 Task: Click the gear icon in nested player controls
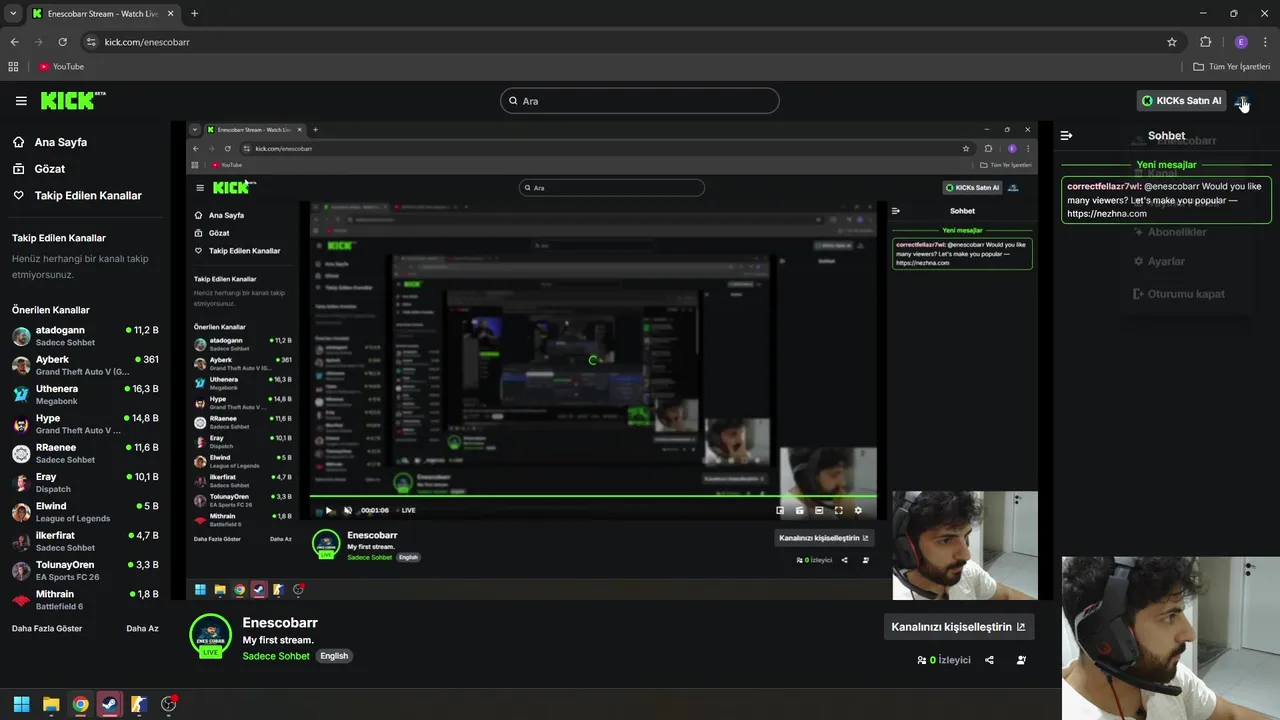[x=858, y=510]
